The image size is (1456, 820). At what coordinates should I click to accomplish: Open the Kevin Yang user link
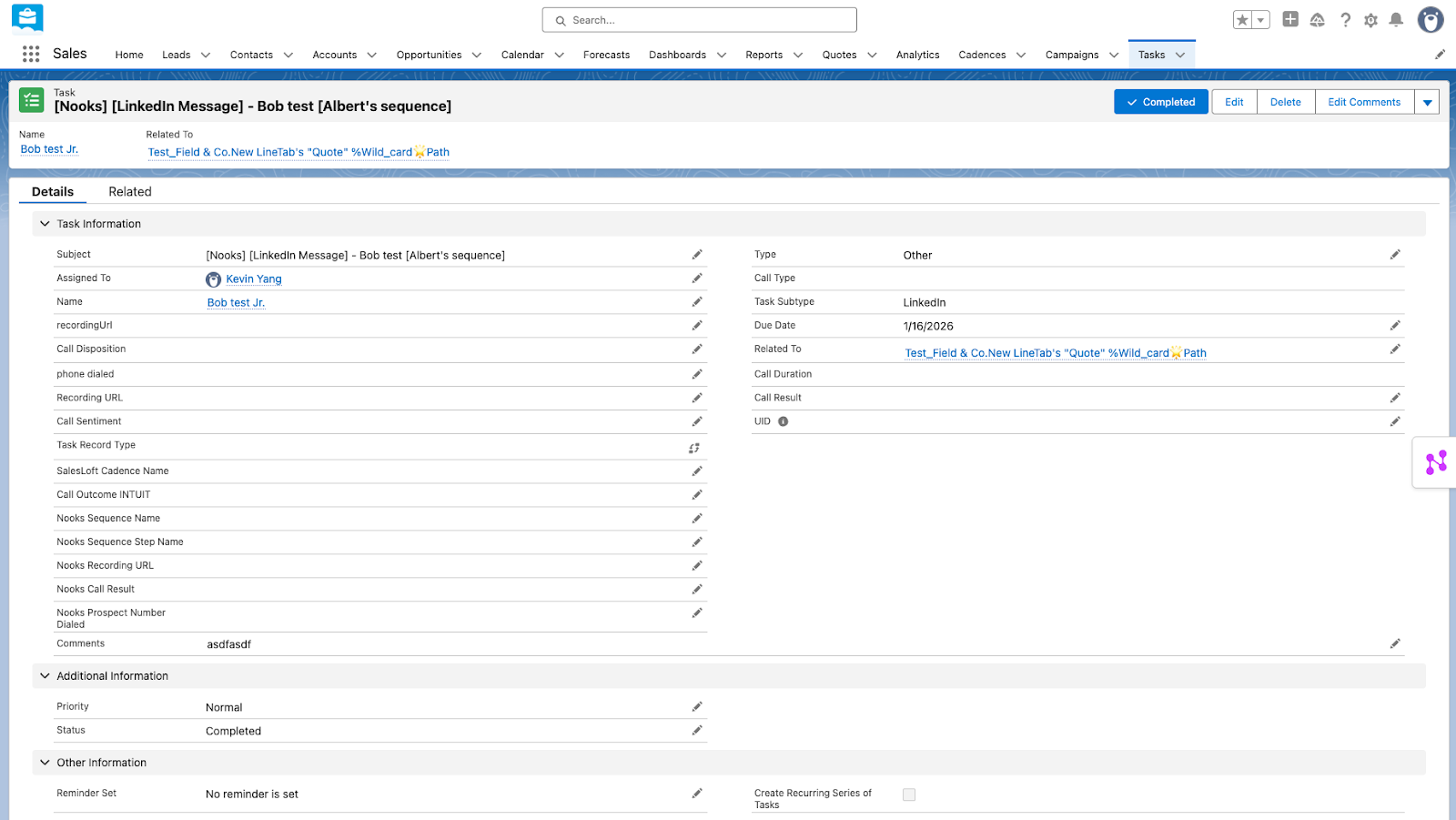point(254,279)
